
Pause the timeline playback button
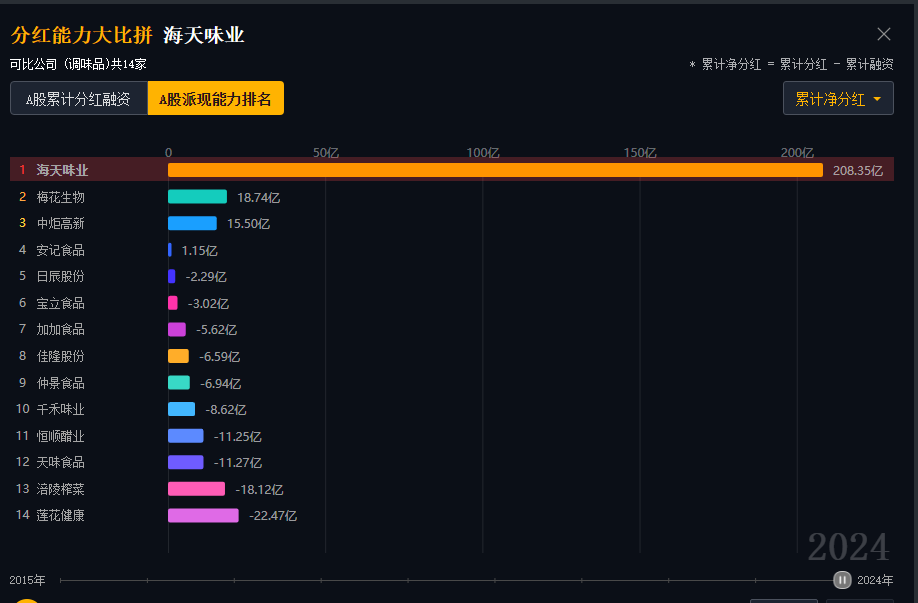(x=842, y=580)
